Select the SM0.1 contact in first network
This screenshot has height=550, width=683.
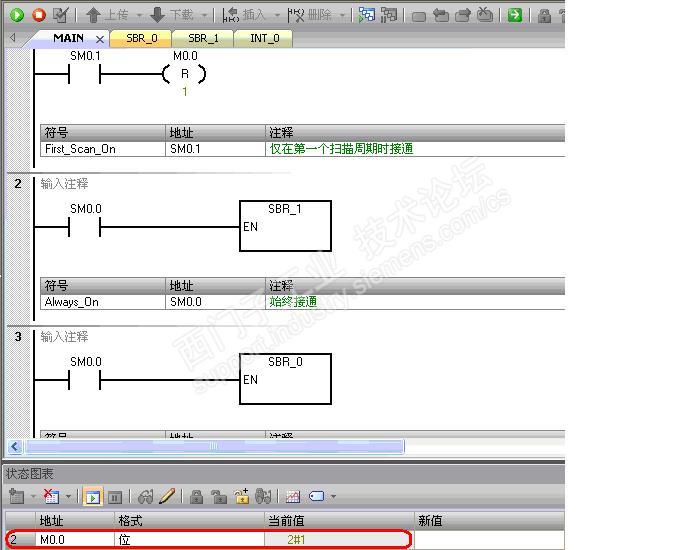pyautogui.click(x=85, y=73)
